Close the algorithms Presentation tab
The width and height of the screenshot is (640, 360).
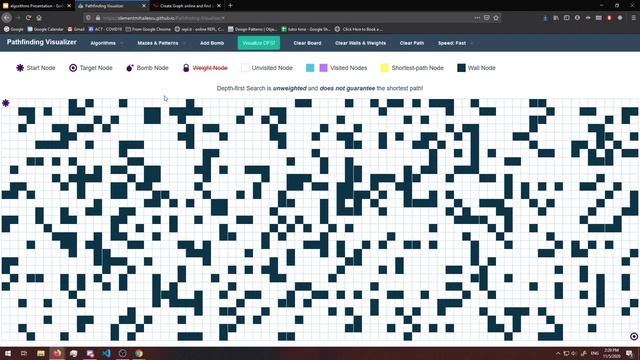point(69,6)
